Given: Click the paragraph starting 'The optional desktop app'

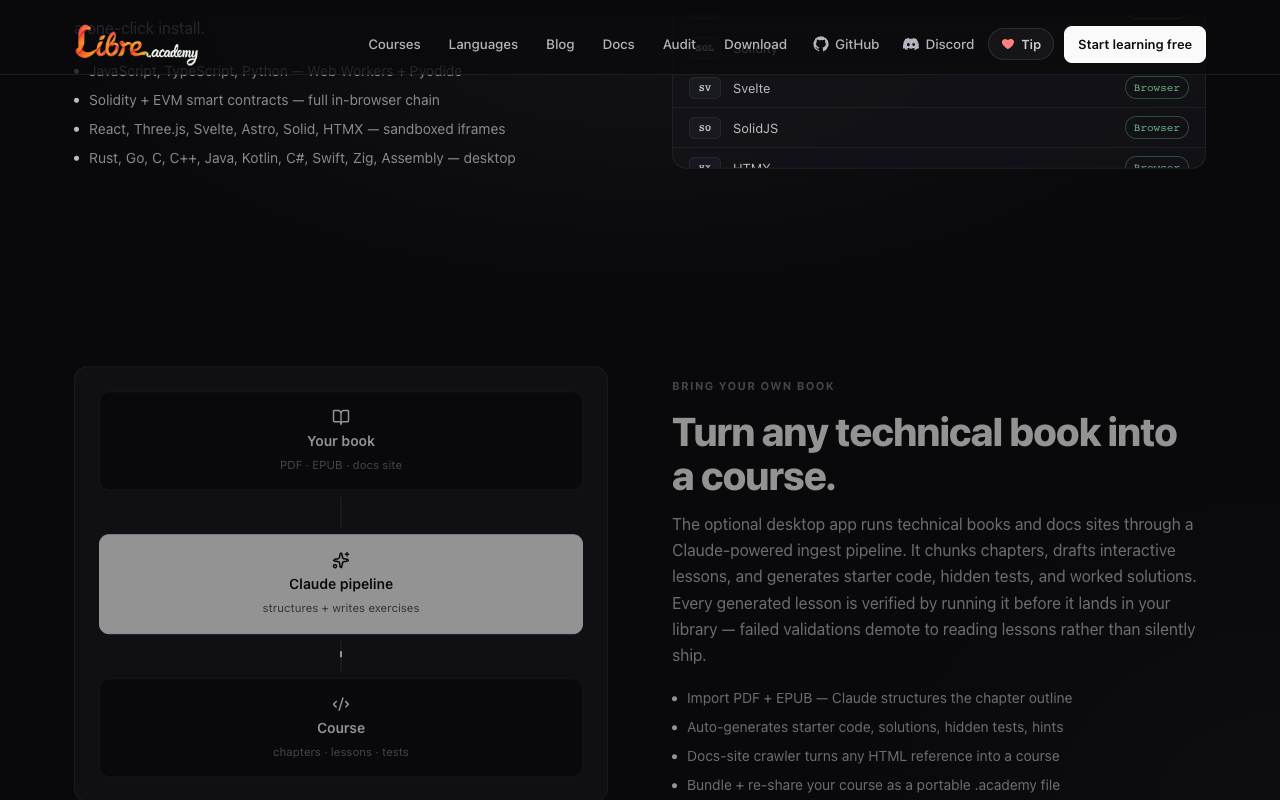Looking at the screenshot, I should click(934, 590).
